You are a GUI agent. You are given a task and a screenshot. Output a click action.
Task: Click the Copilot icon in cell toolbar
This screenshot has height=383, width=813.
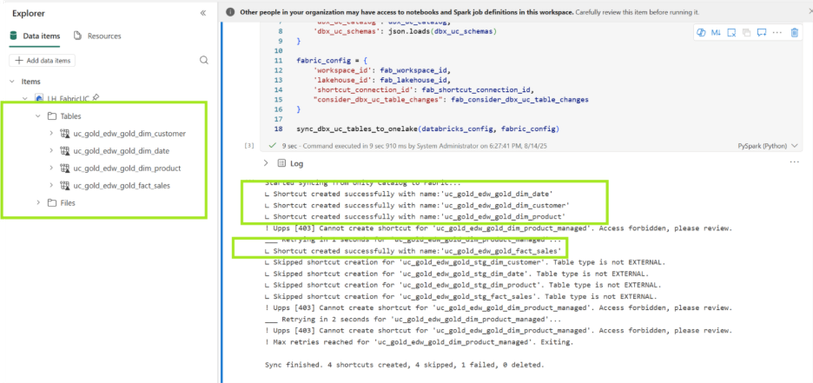(701, 33)
